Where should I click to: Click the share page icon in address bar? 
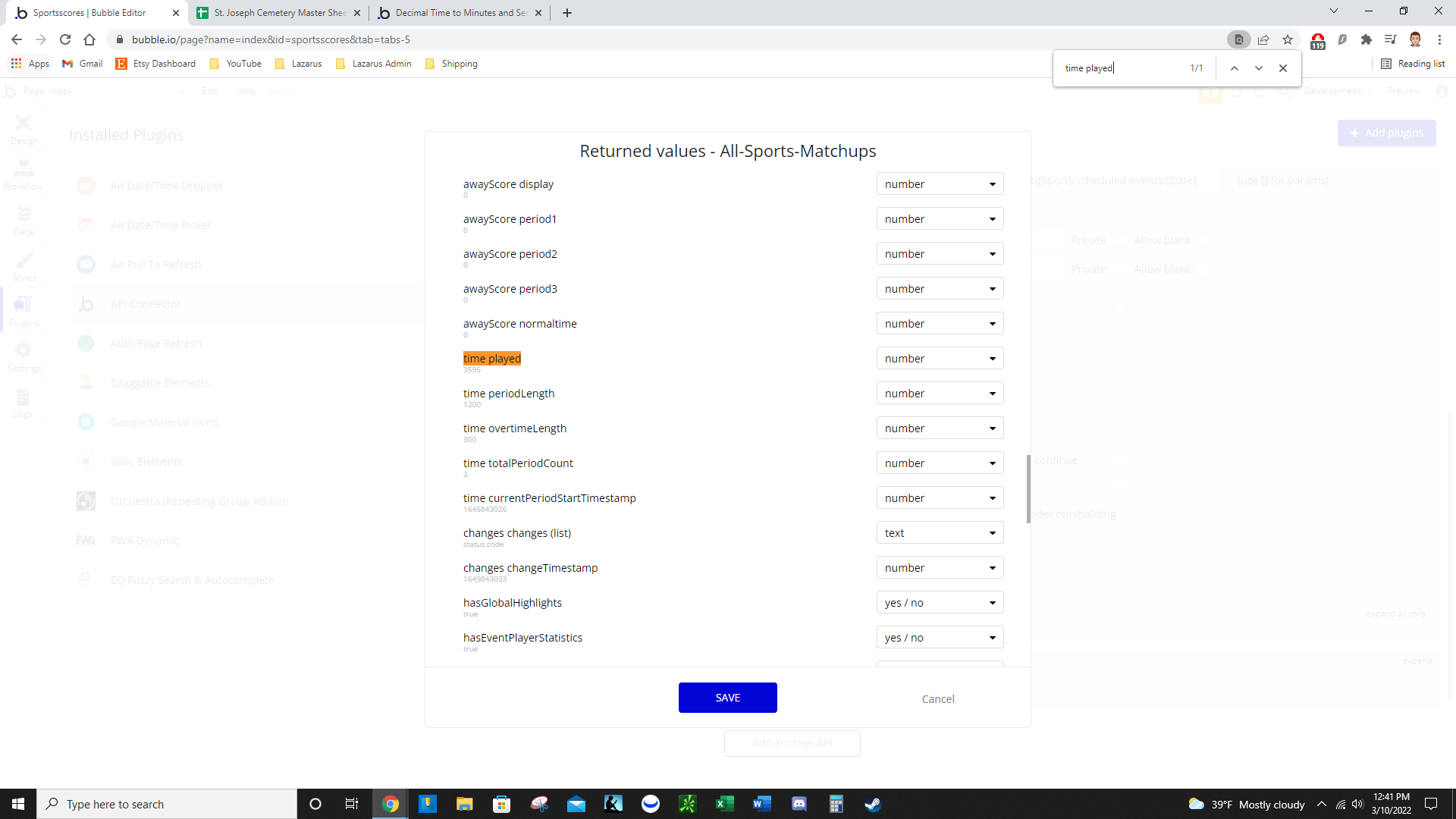1263,39
